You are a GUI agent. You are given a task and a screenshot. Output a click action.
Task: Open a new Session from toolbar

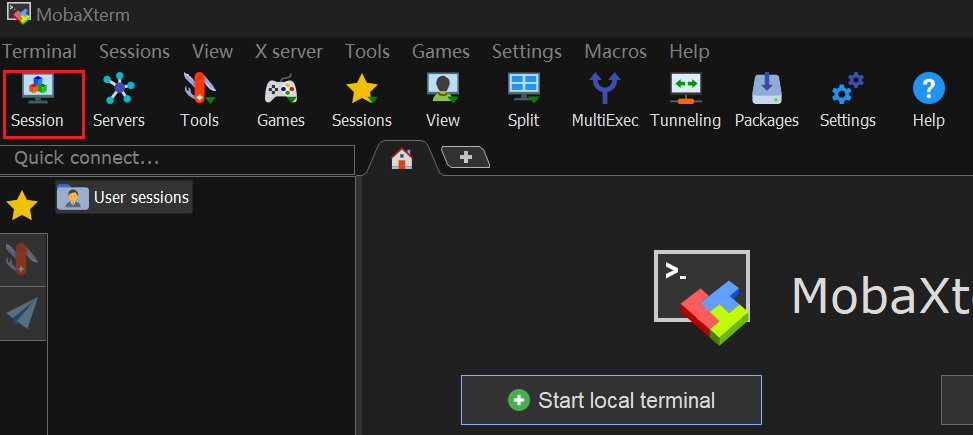tap(38, 102)
